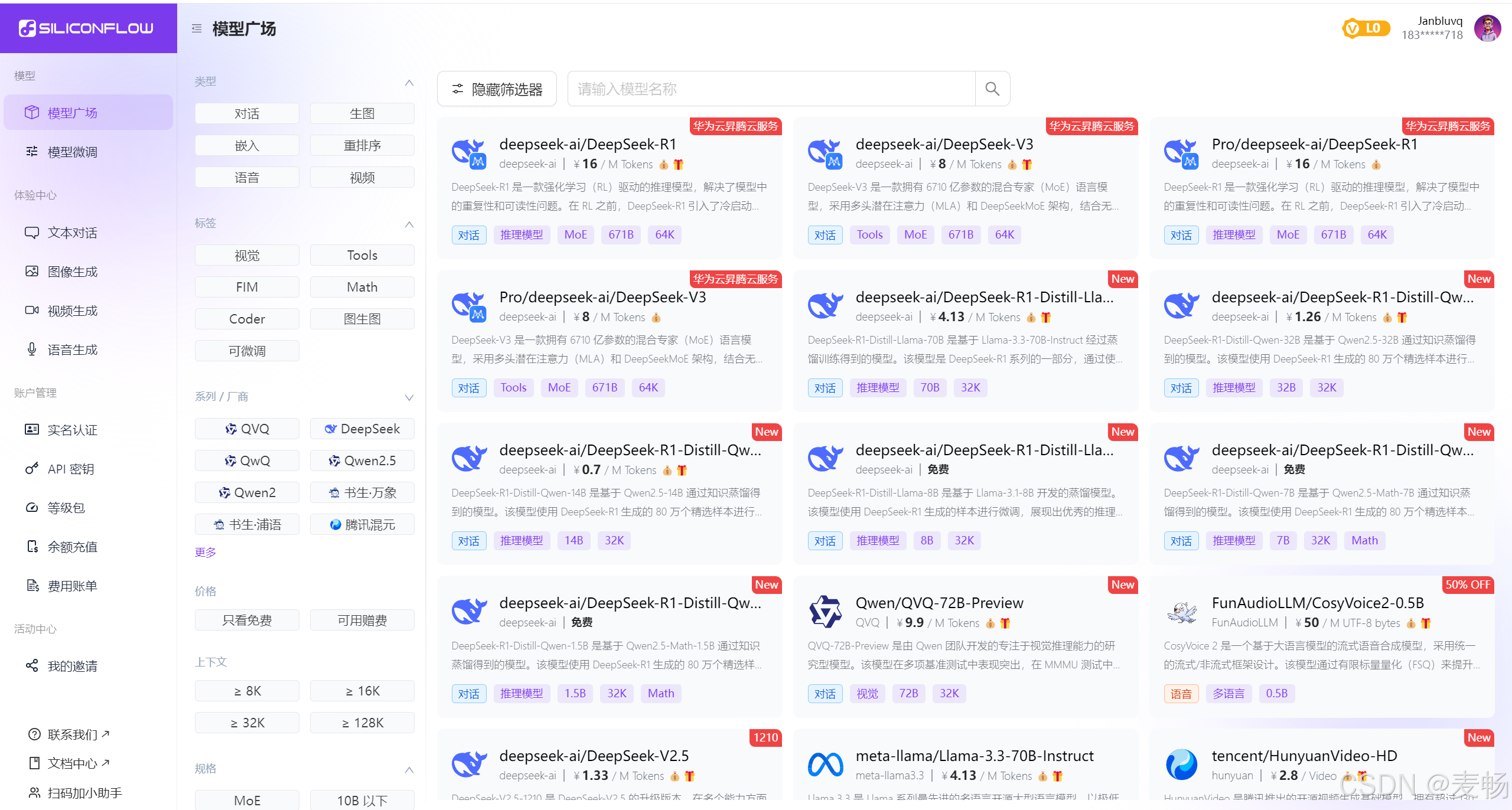1512x810 pixels.
Task: Click the 更多 link under vendors
Action: (206, 552)
